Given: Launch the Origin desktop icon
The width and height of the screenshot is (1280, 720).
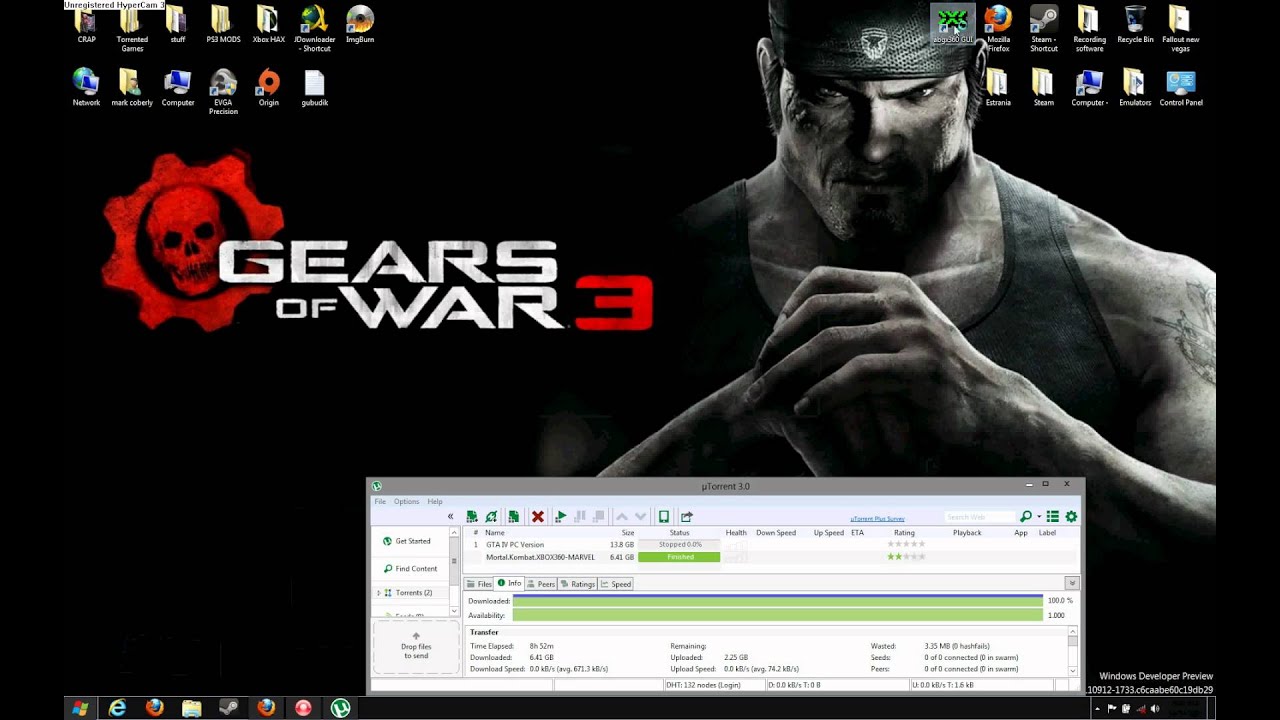Looking at the screenshot, I should [268, 88].
